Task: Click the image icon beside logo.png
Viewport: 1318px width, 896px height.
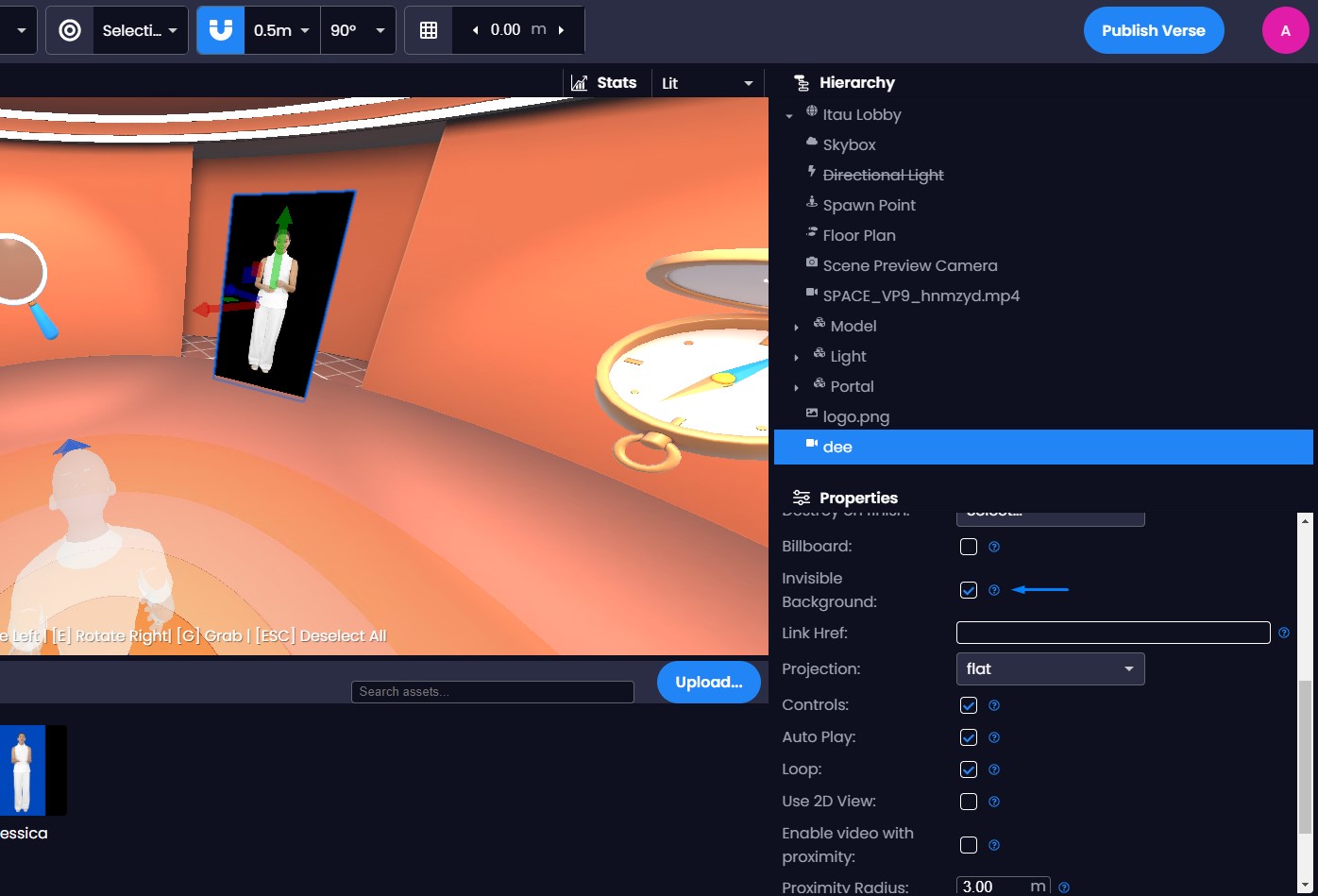Action: tap(812, 414)
